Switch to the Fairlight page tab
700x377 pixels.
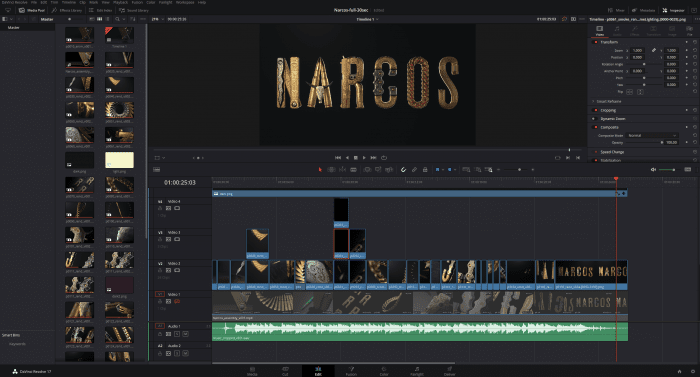tap(417, 371)
